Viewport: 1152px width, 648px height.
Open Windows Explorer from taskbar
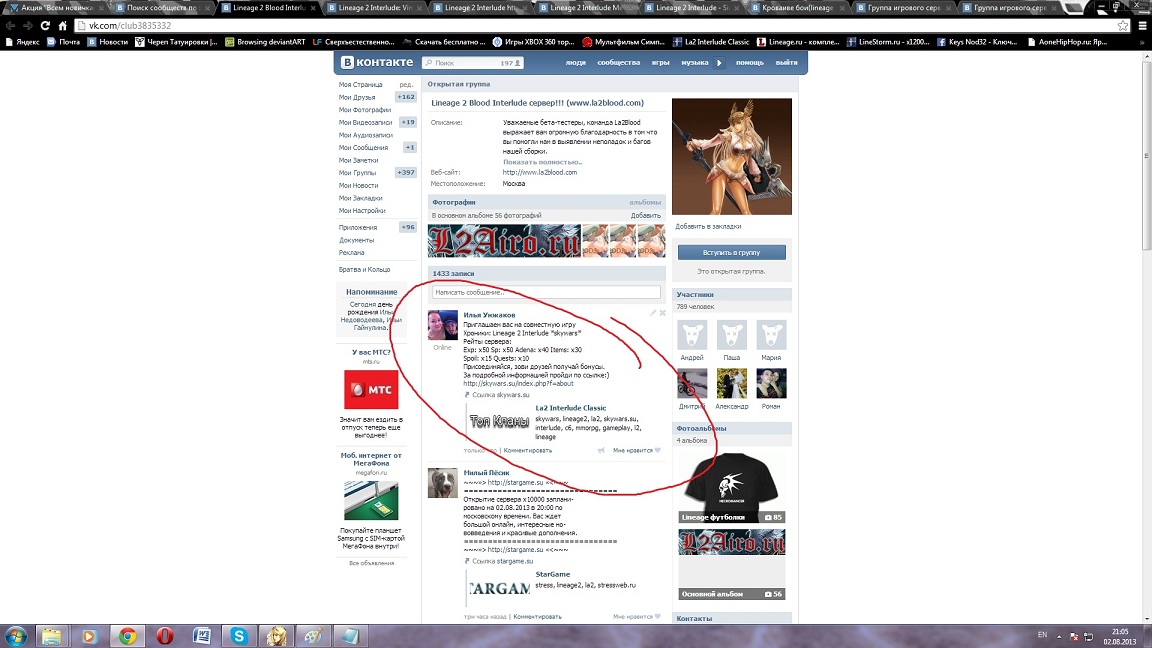tap(51, 636)
